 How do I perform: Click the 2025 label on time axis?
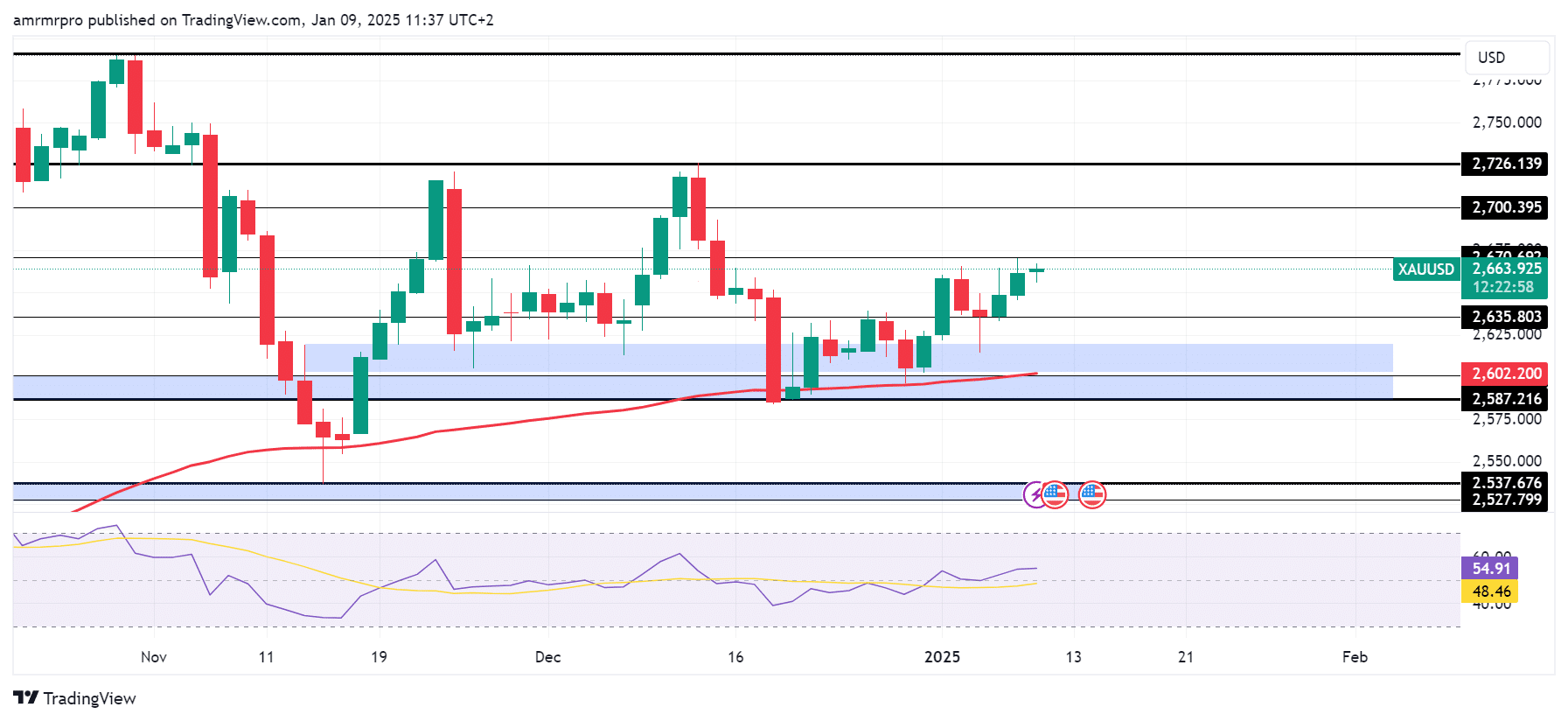point(943,657)
